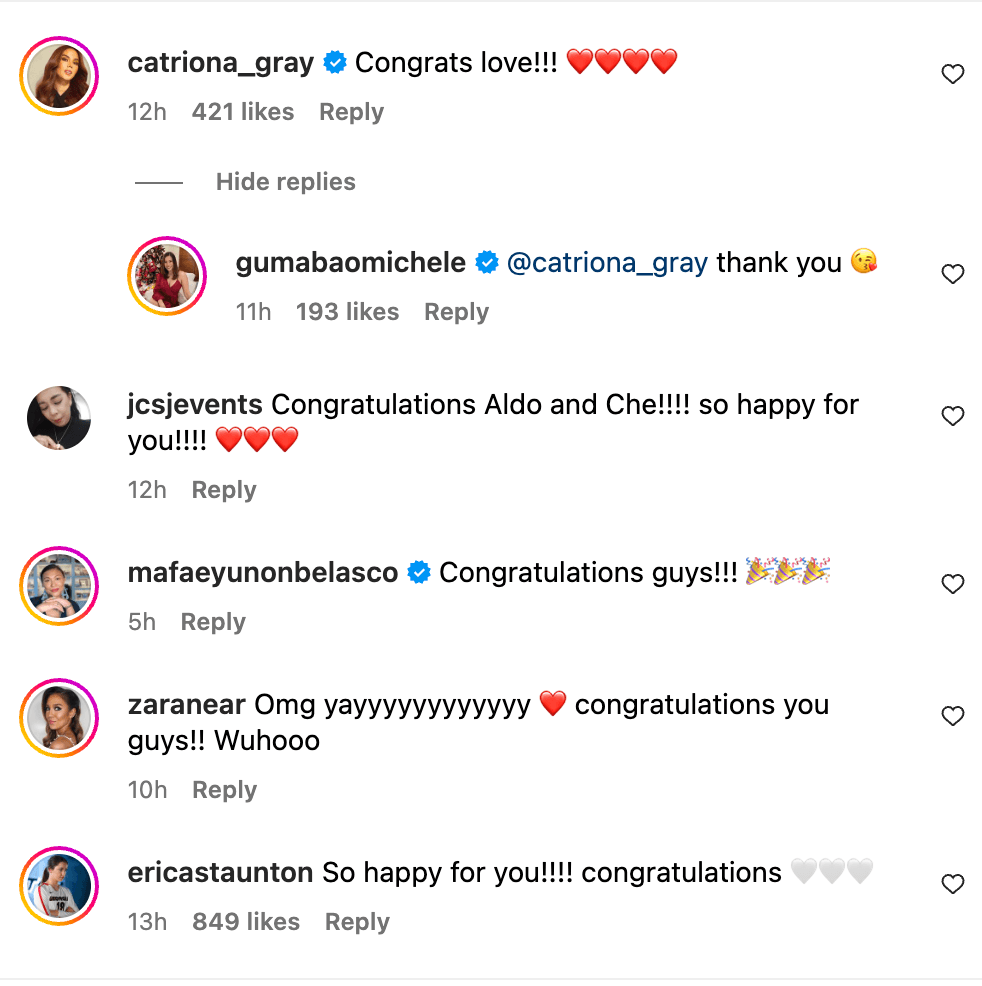Heart zaranear's comment
Image resolution: width=982 pixels, height=986 pixels.
click(953, 716)
